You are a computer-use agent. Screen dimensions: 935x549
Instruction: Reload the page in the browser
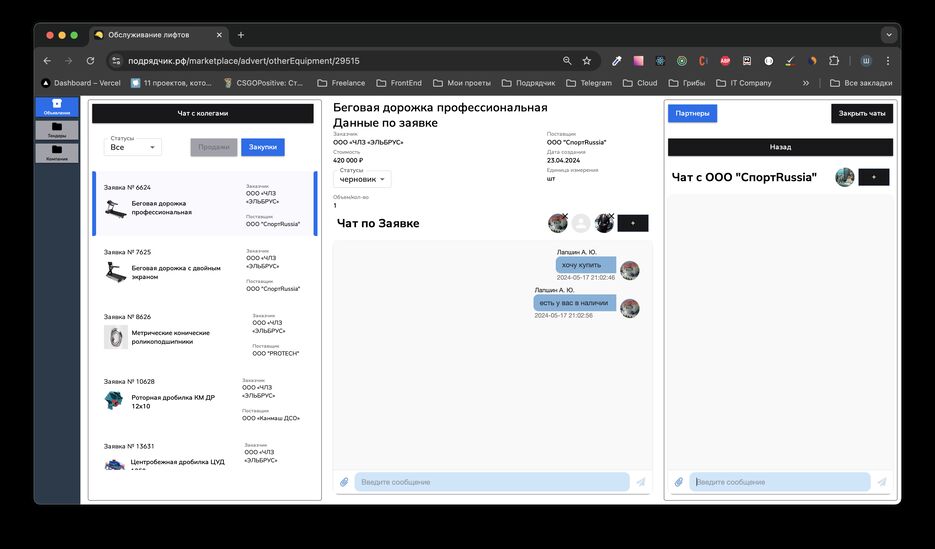point(85,61)
